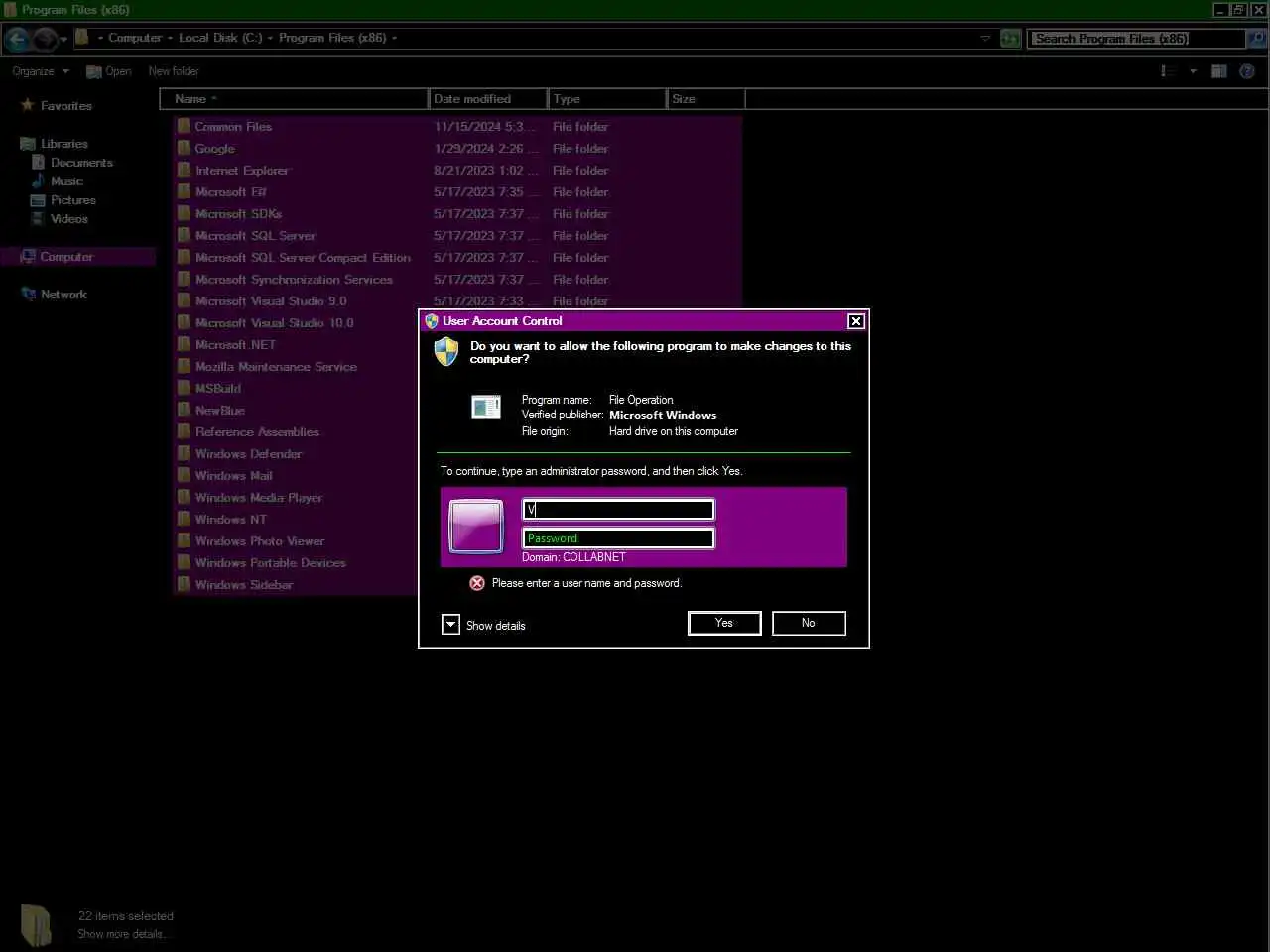Click the Windows NT folder icon
1270x952 pixels.
pyautogui.click(x=184, y=519)
